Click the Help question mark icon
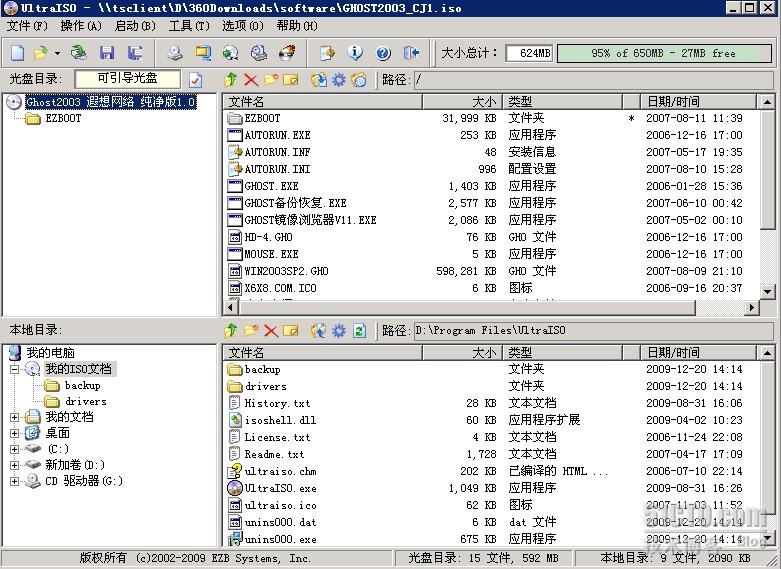Viewport: 781px width, 569px height. point(383,52)
